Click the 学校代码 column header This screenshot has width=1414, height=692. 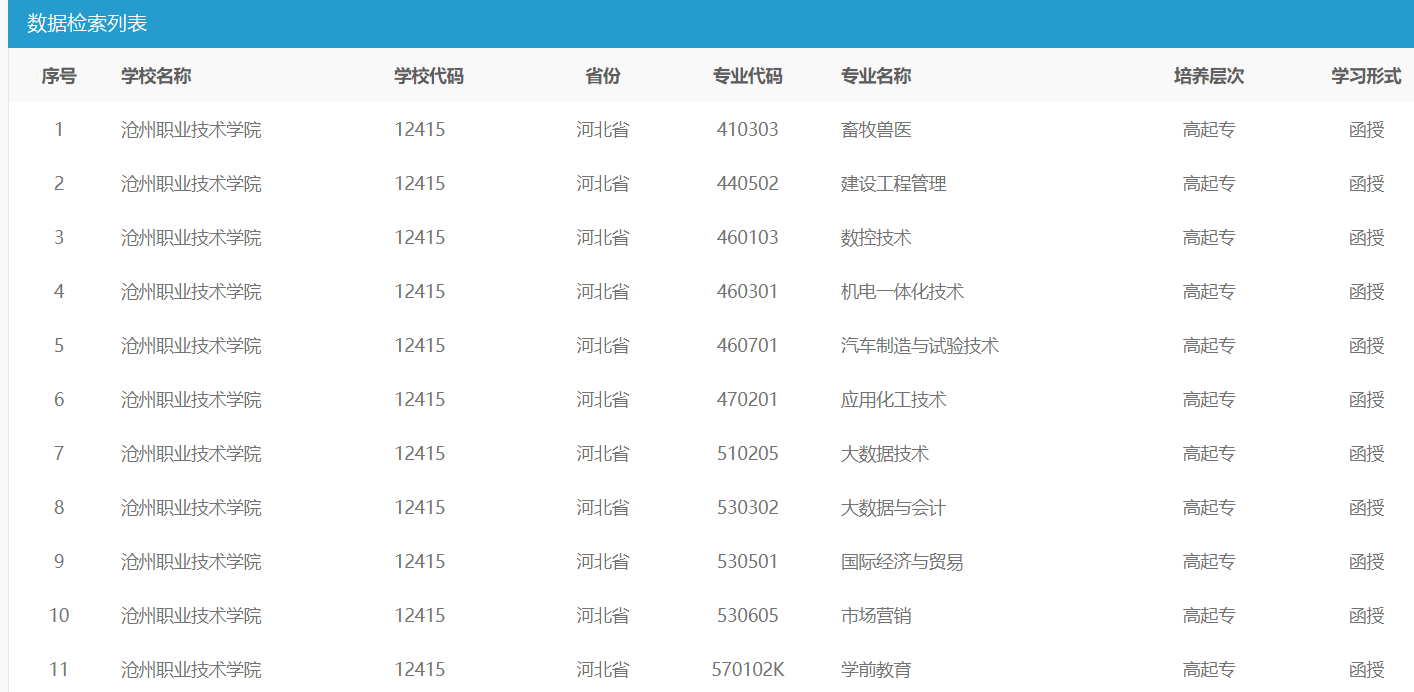point(429,76)
